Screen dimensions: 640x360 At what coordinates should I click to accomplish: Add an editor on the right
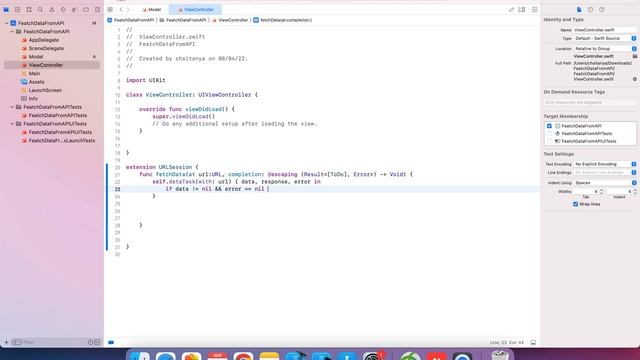pyautogui.click(x=535, y=9)
